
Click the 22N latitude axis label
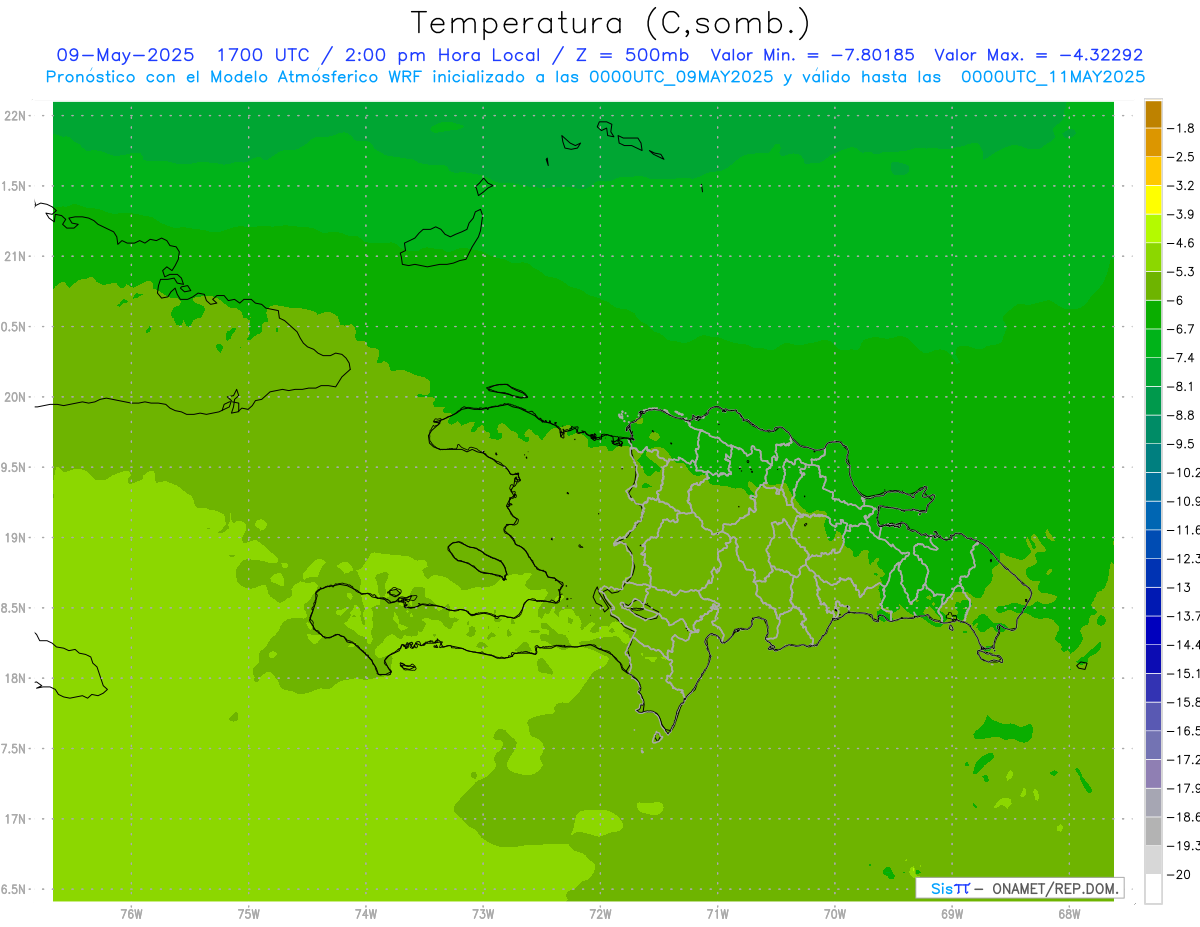pyautogui.click(x=16, y=115)
